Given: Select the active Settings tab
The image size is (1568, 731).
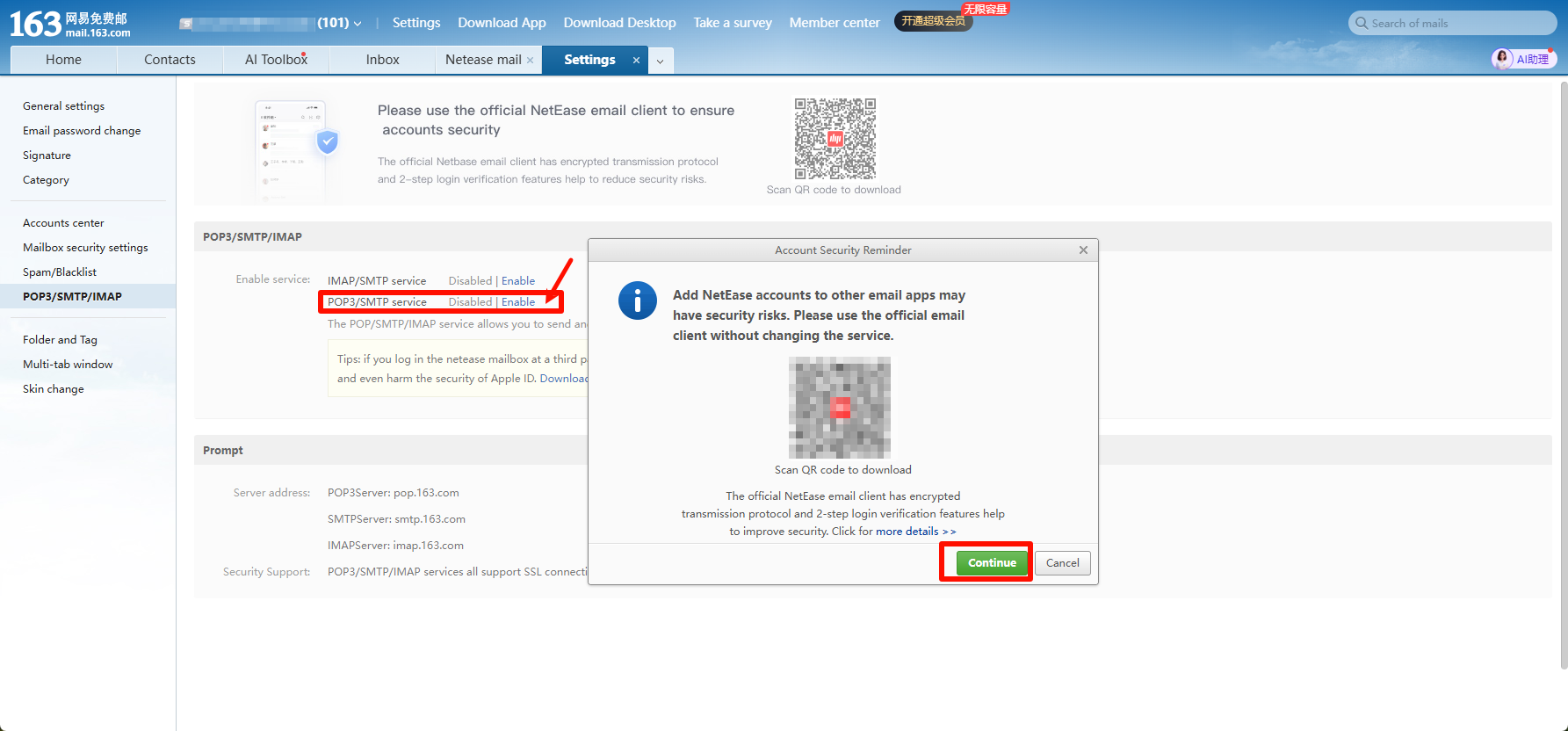Looking at the screenshot, I should (x=589, y=60).
